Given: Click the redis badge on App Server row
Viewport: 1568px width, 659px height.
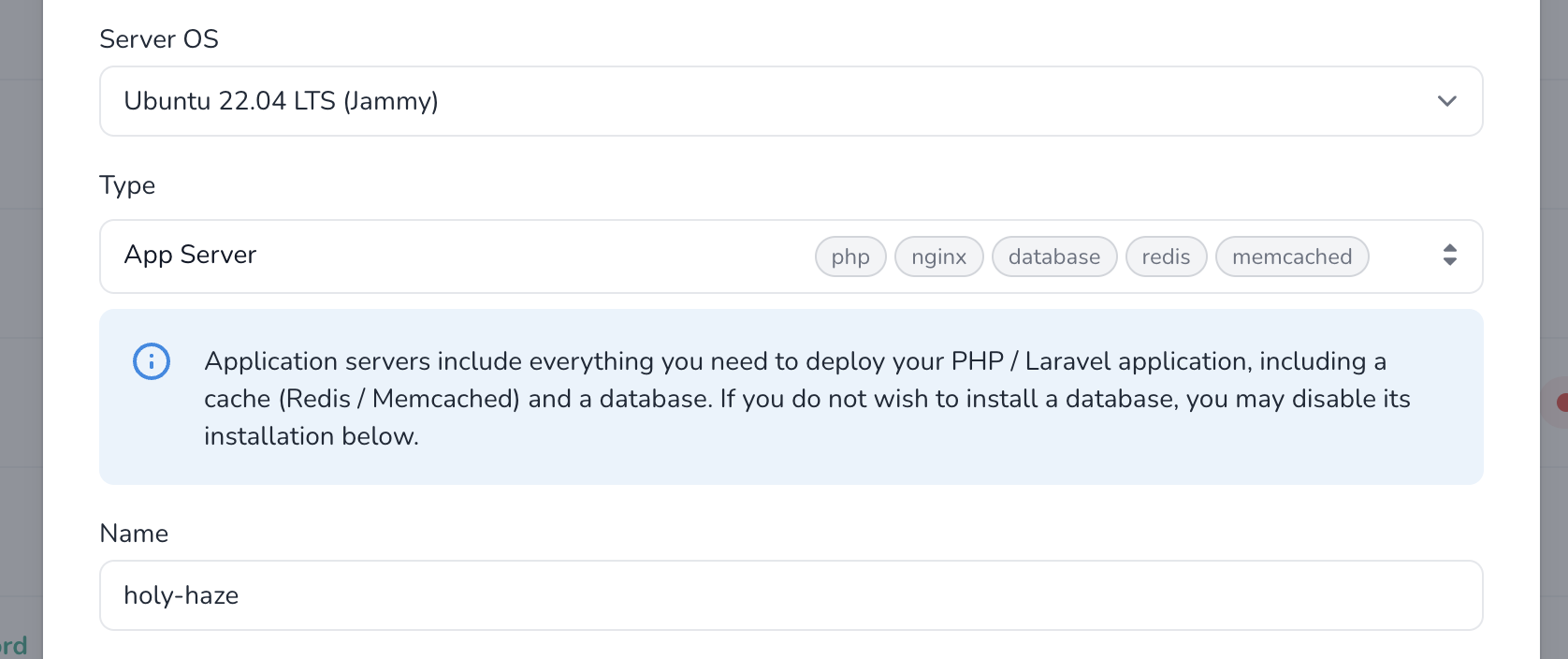Looking at the screenshot, I should (x=1166, y=256).
